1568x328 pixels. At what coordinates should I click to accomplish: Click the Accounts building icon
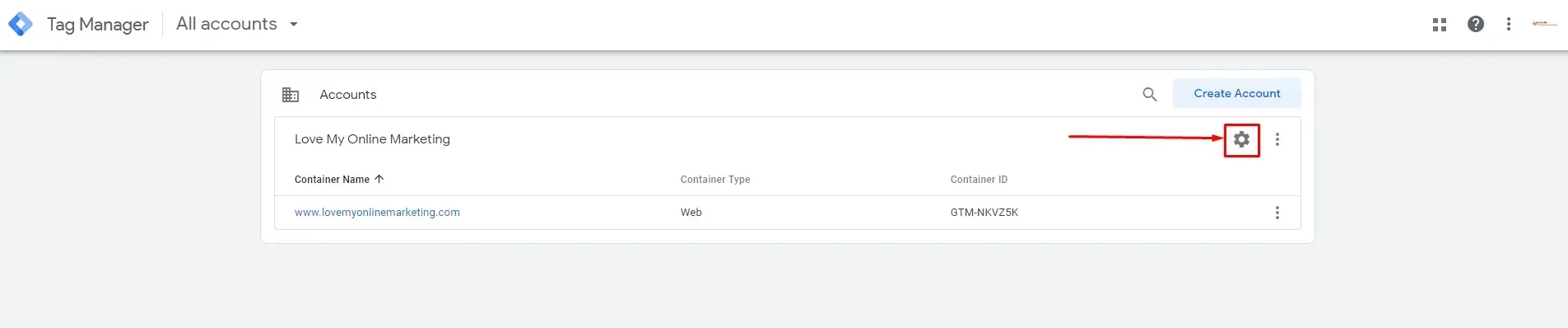click(291, 95)
